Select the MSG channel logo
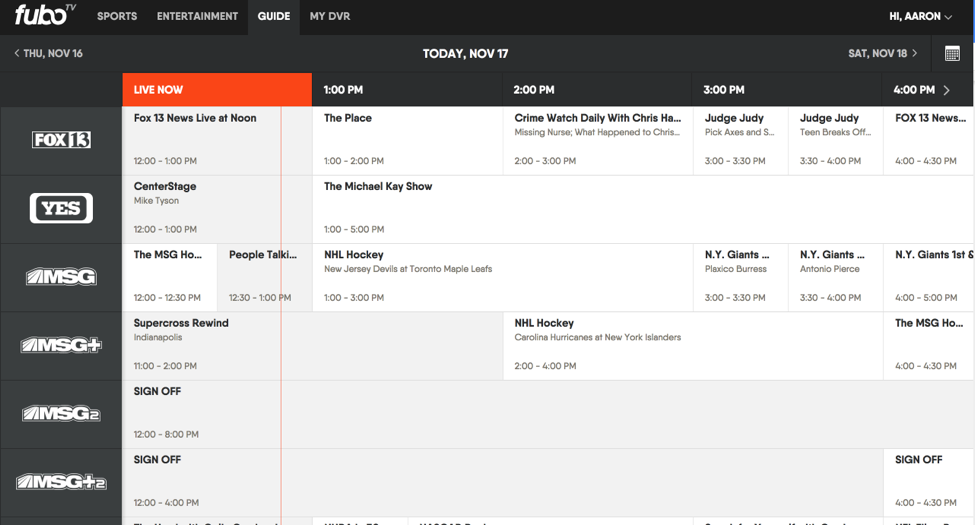Screen dimensions: 975x525 [61, 277]
